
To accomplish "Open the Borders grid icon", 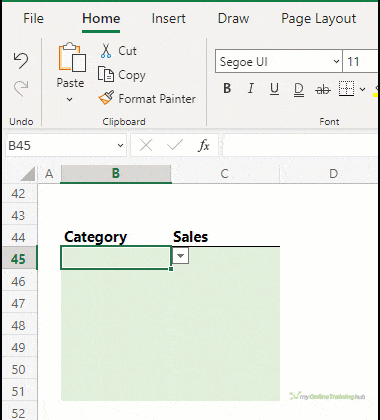I will click(x=346, y=89).
